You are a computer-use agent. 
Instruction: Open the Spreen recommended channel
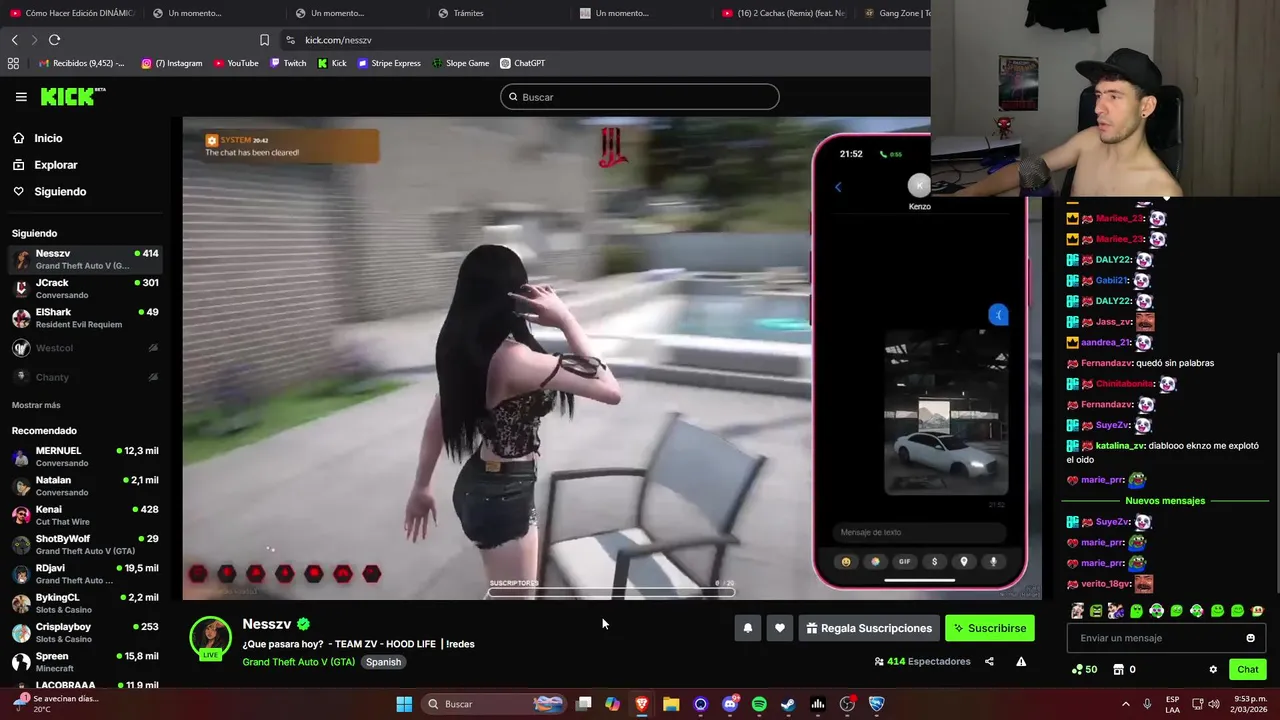click(x=85, y=662)
